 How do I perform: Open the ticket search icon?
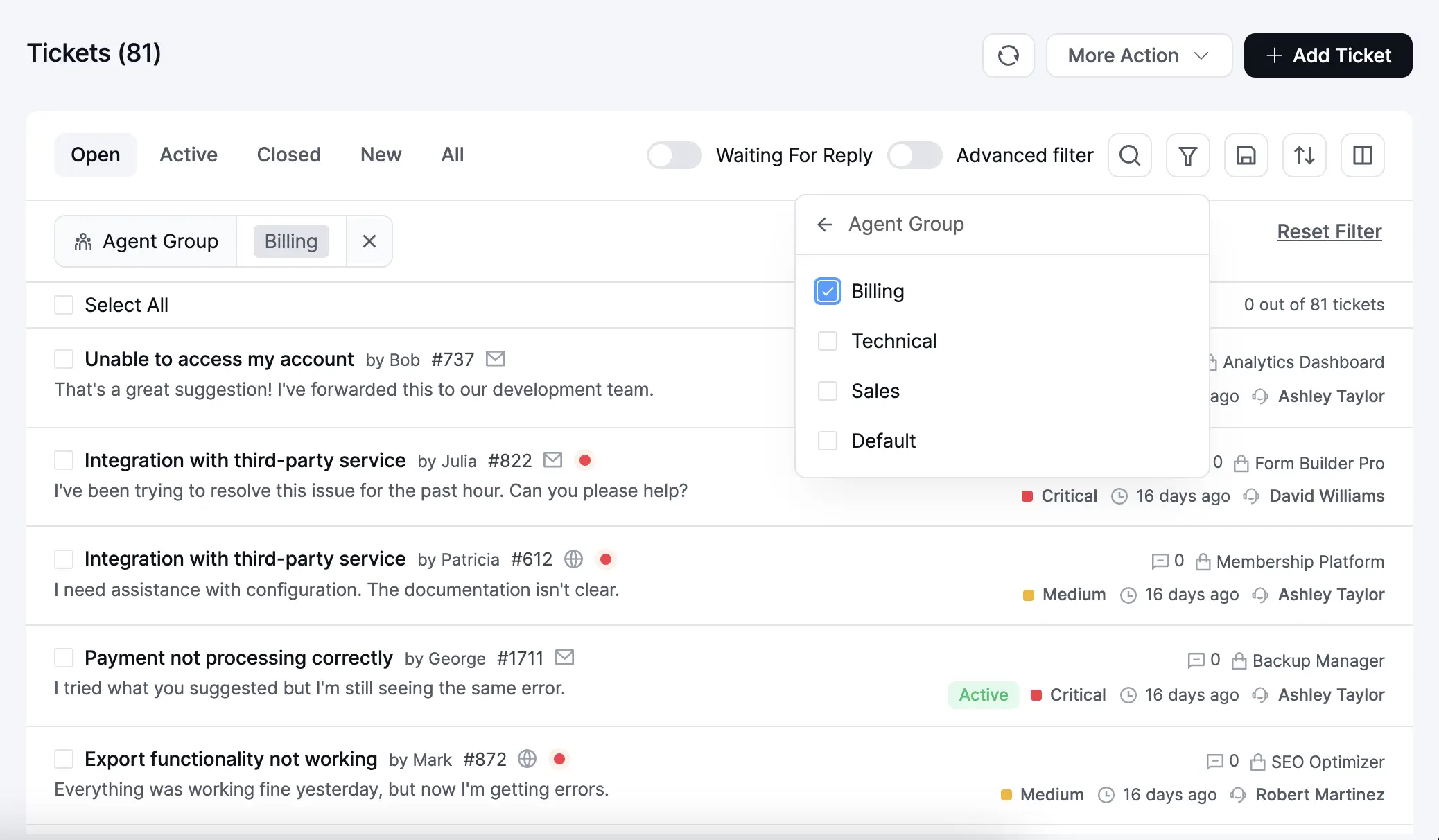(1129, 155)
